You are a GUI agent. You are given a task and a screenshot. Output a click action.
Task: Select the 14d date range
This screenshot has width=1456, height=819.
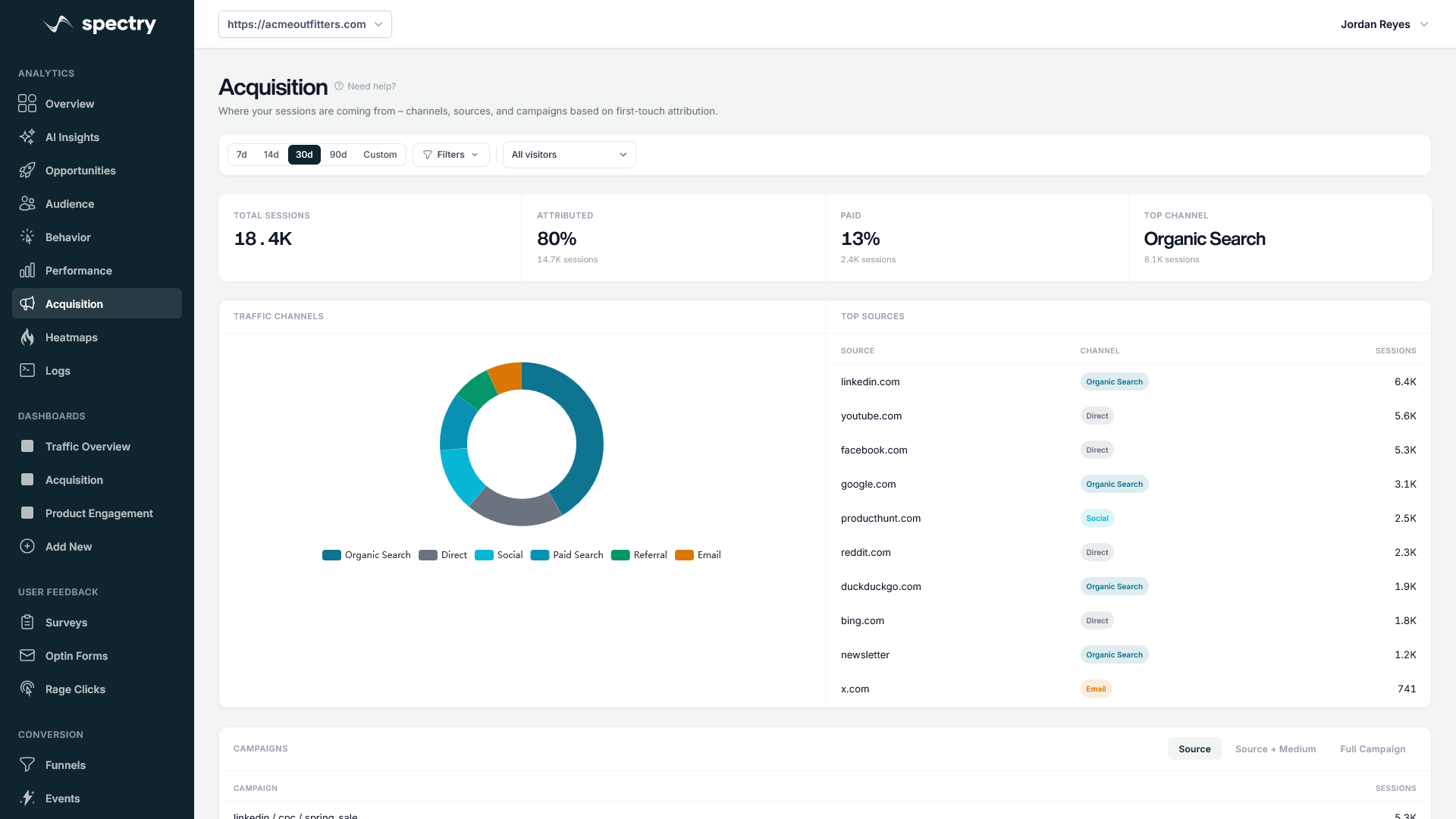(271, 155)
